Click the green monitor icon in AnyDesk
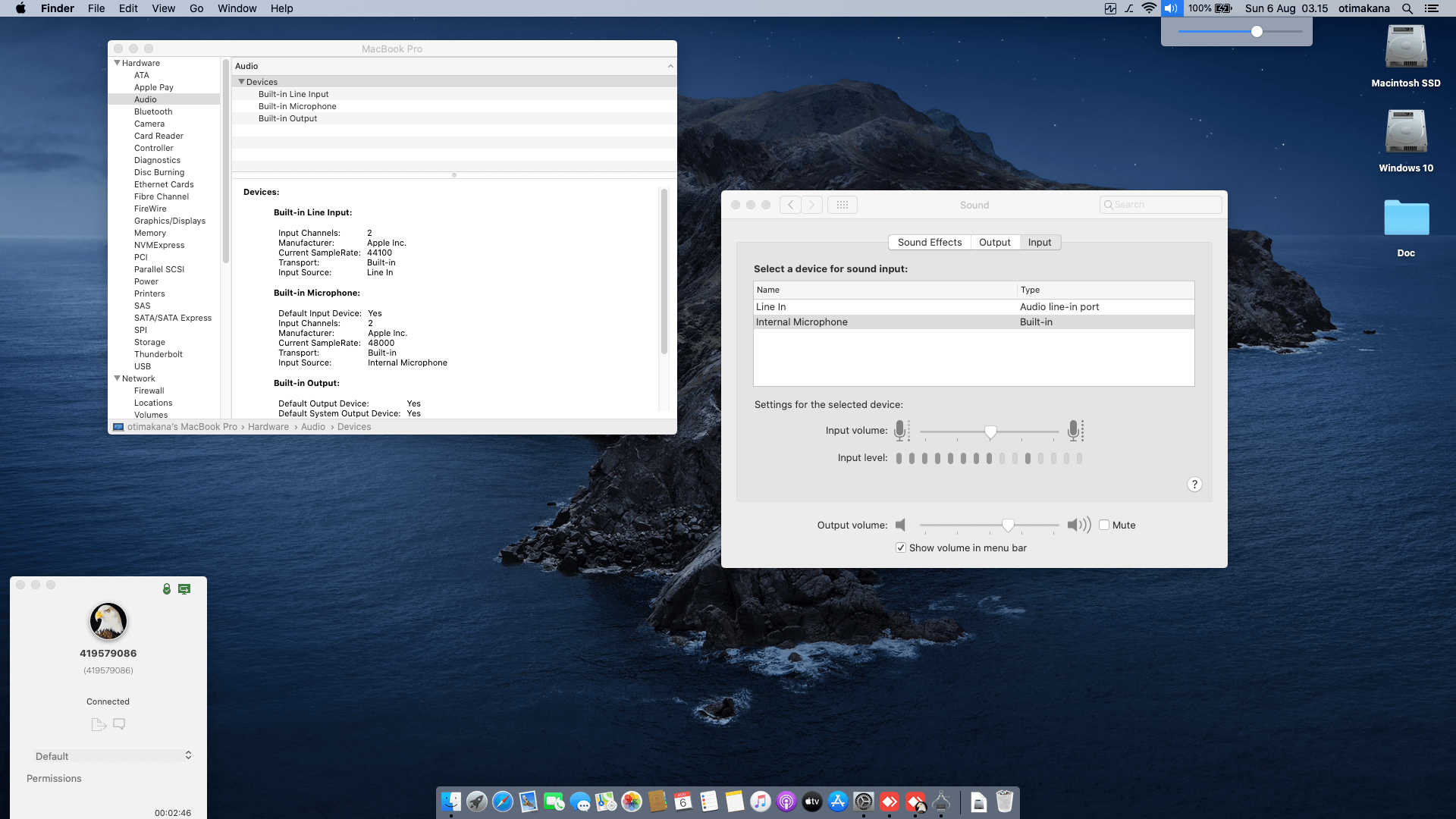Screen dimensions: 1456x819 click(x=184, y=588)
